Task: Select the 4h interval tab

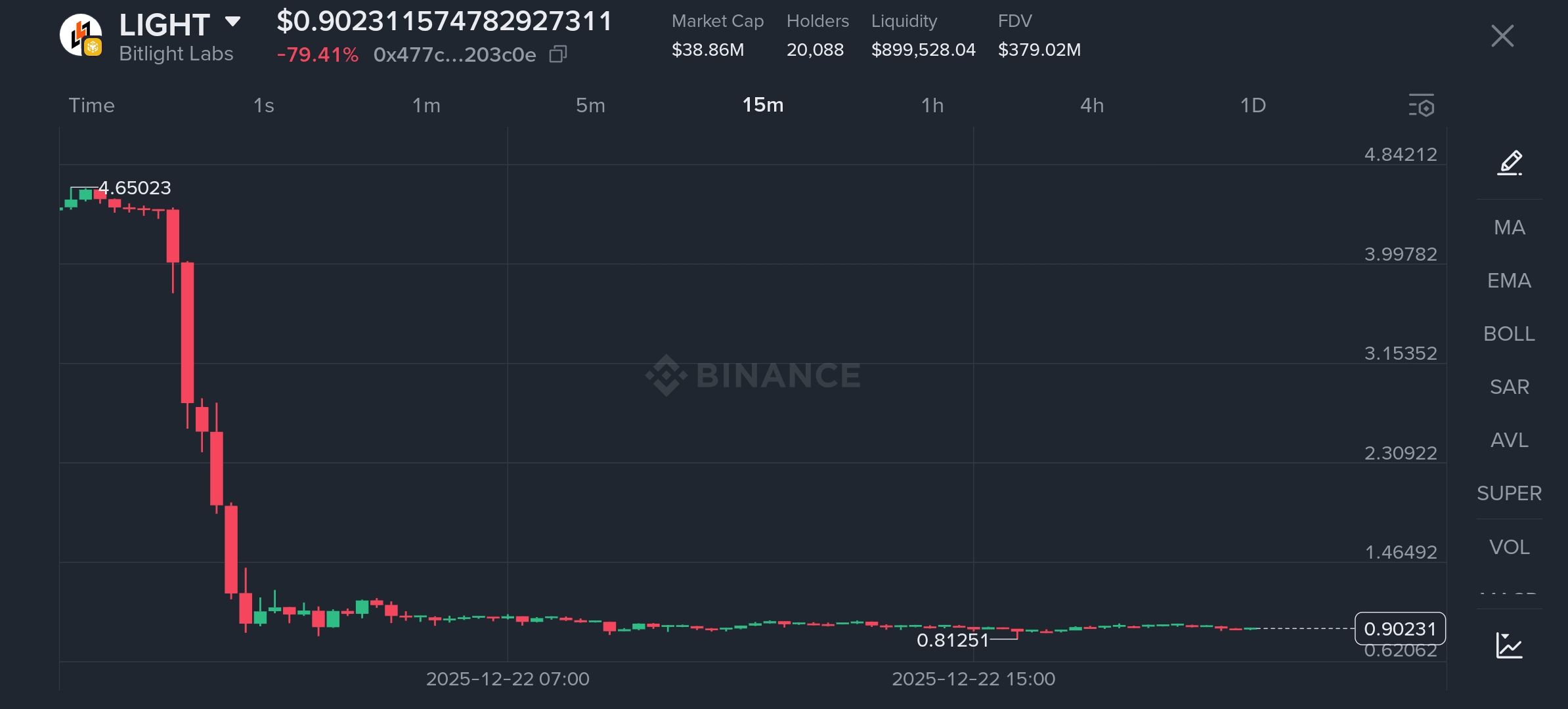Action: pyautogui.click(x=1092, y=105)
